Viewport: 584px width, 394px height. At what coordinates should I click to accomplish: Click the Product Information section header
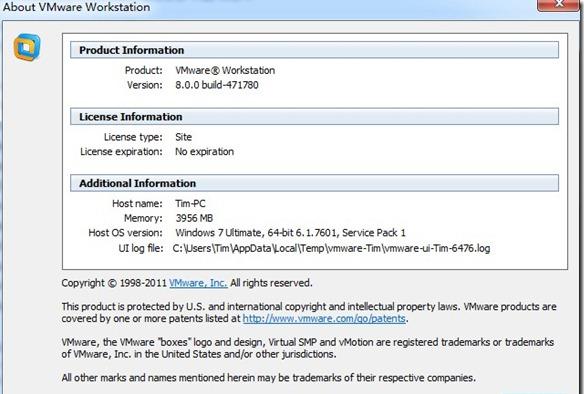[314, 50]
